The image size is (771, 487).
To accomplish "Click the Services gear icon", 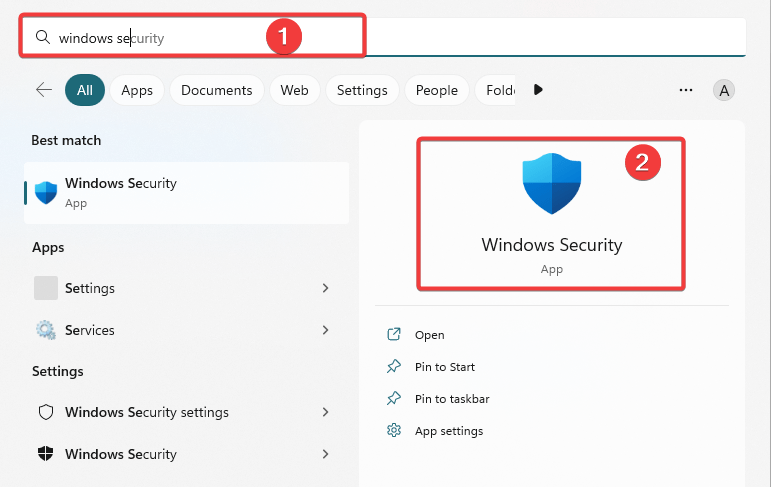I will [x=46, y=330].
